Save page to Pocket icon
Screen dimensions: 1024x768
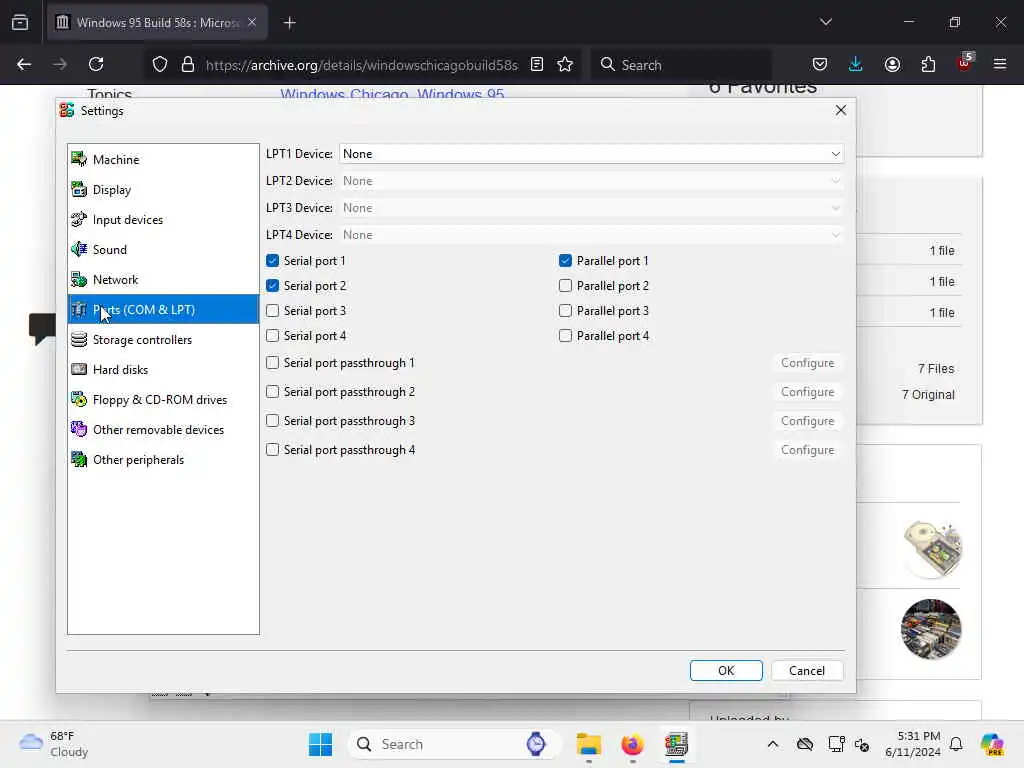(820, 65)
